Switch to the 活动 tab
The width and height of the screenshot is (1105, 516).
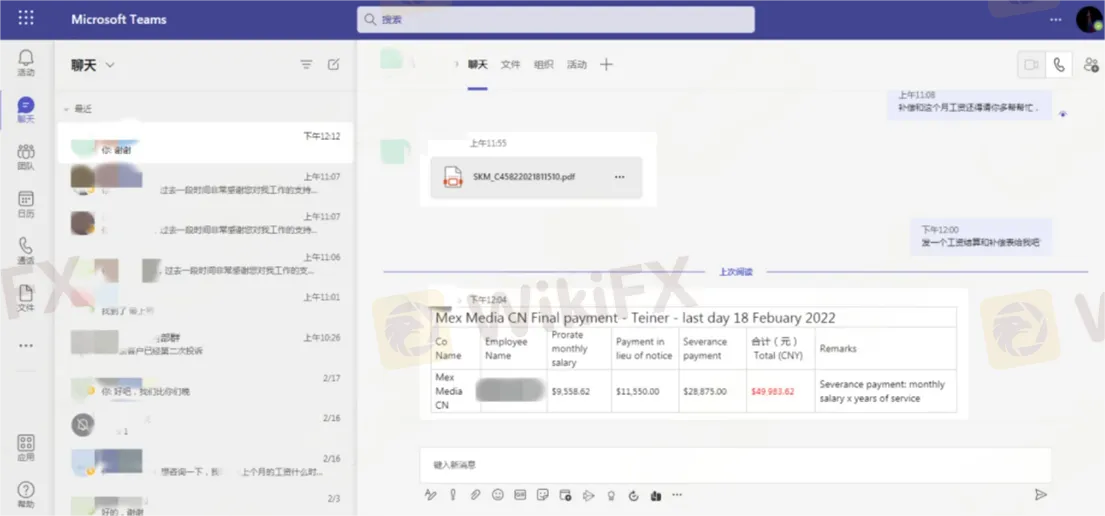[x=576, y=64]
